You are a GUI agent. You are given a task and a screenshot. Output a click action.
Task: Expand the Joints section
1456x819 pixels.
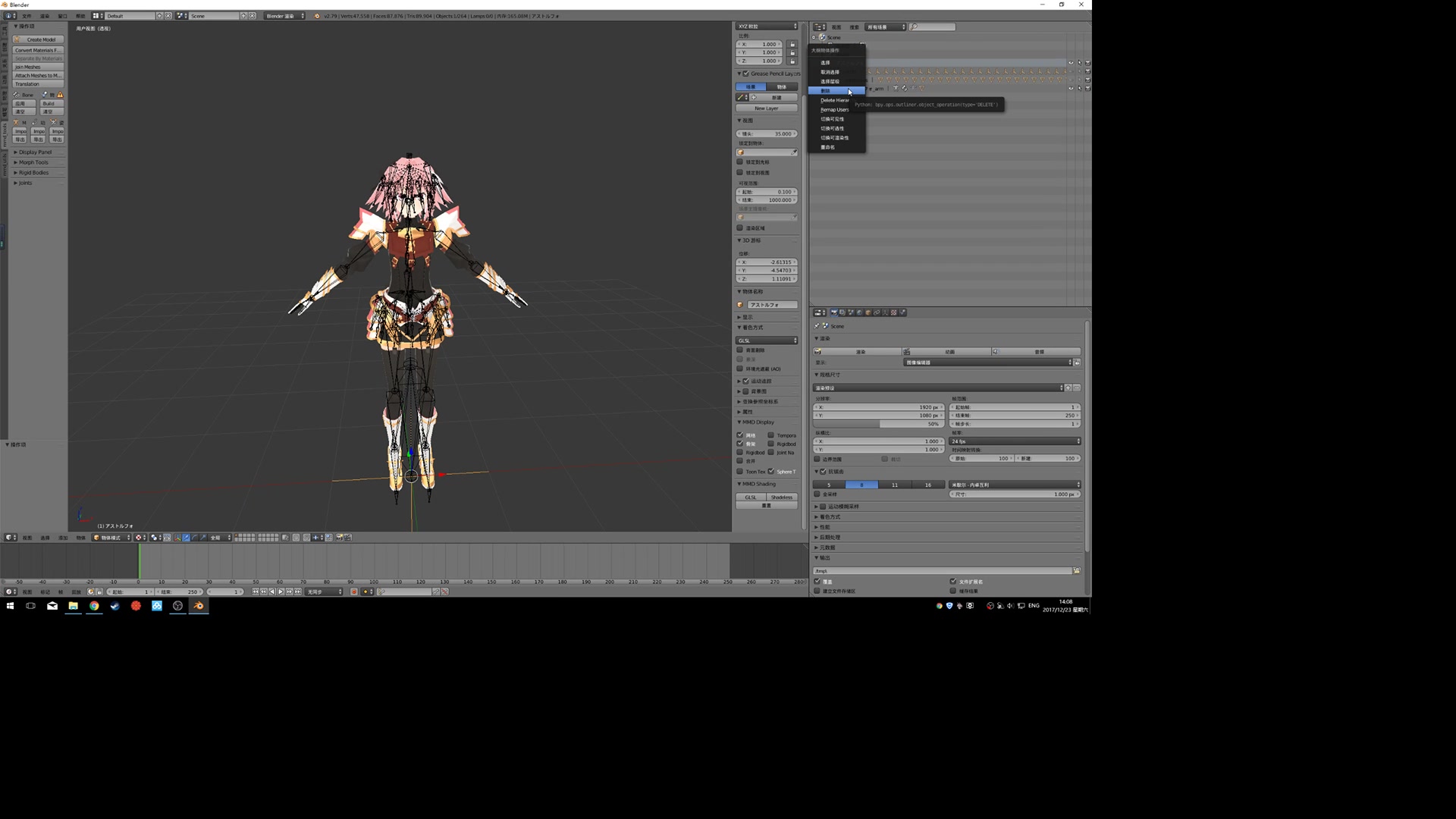[x=25, y=183]
